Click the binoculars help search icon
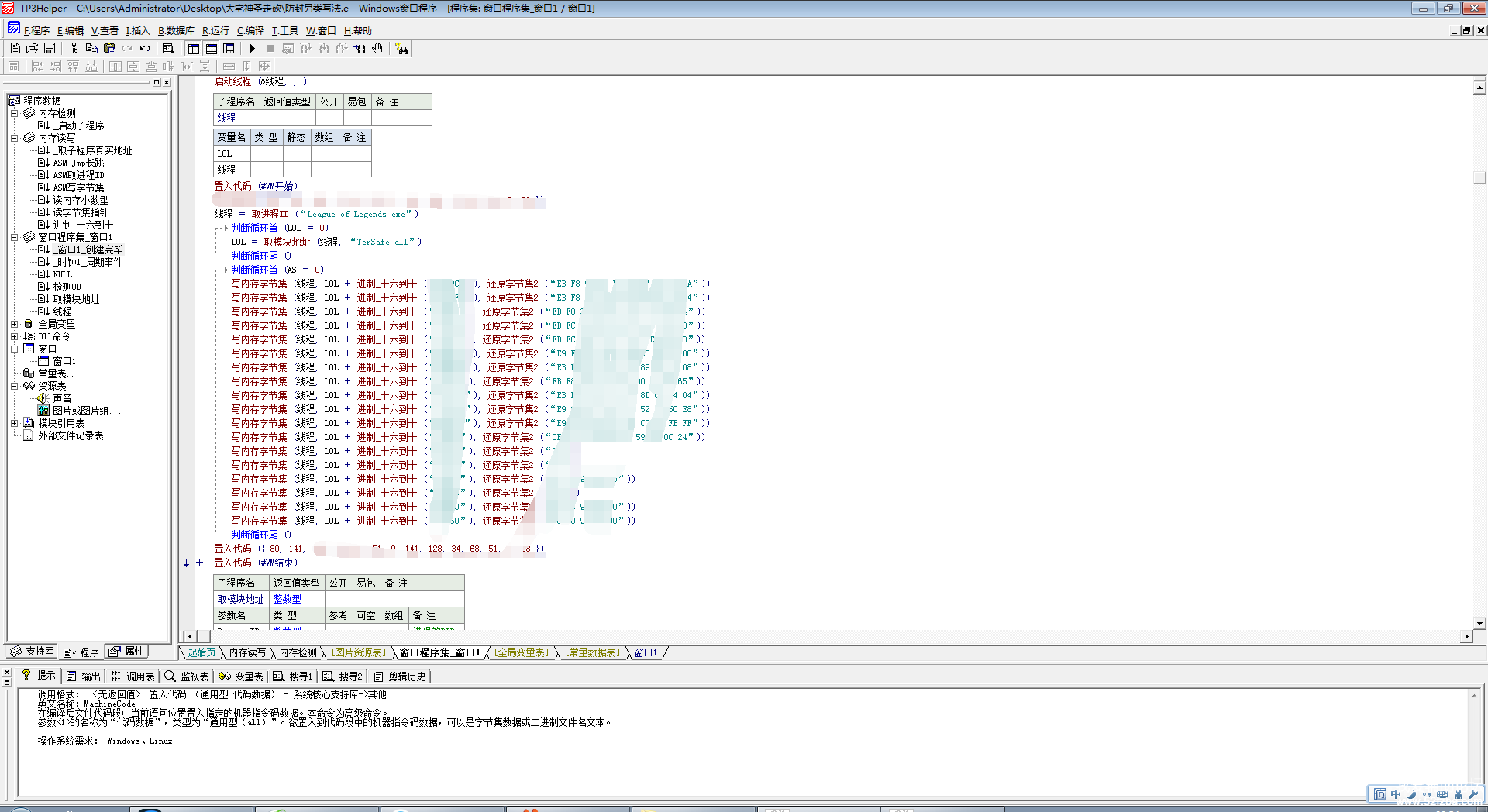Viewport: 1488px width, 812px height. (x=401, y=49)
